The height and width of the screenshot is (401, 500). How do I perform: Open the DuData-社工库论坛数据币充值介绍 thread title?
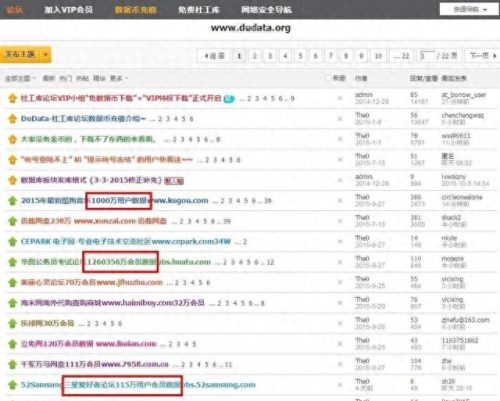83,119
